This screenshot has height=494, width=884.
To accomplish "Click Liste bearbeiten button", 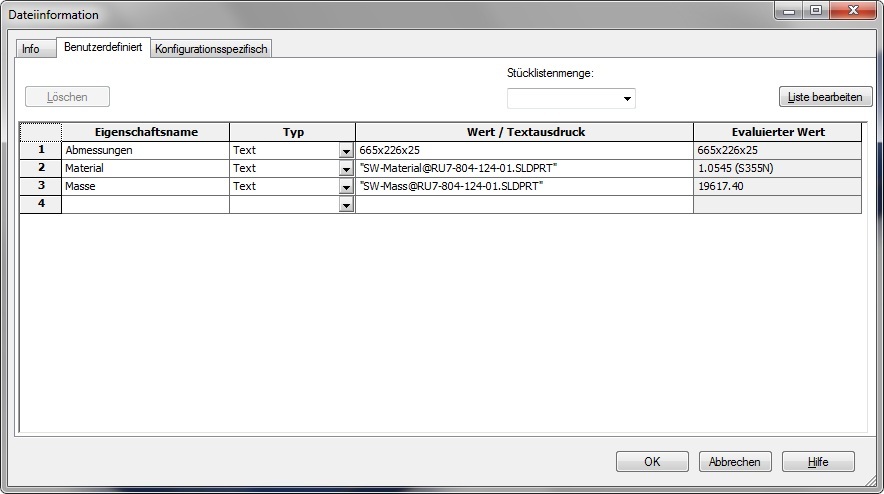I will pyautogui.click(x=825, y=97).
